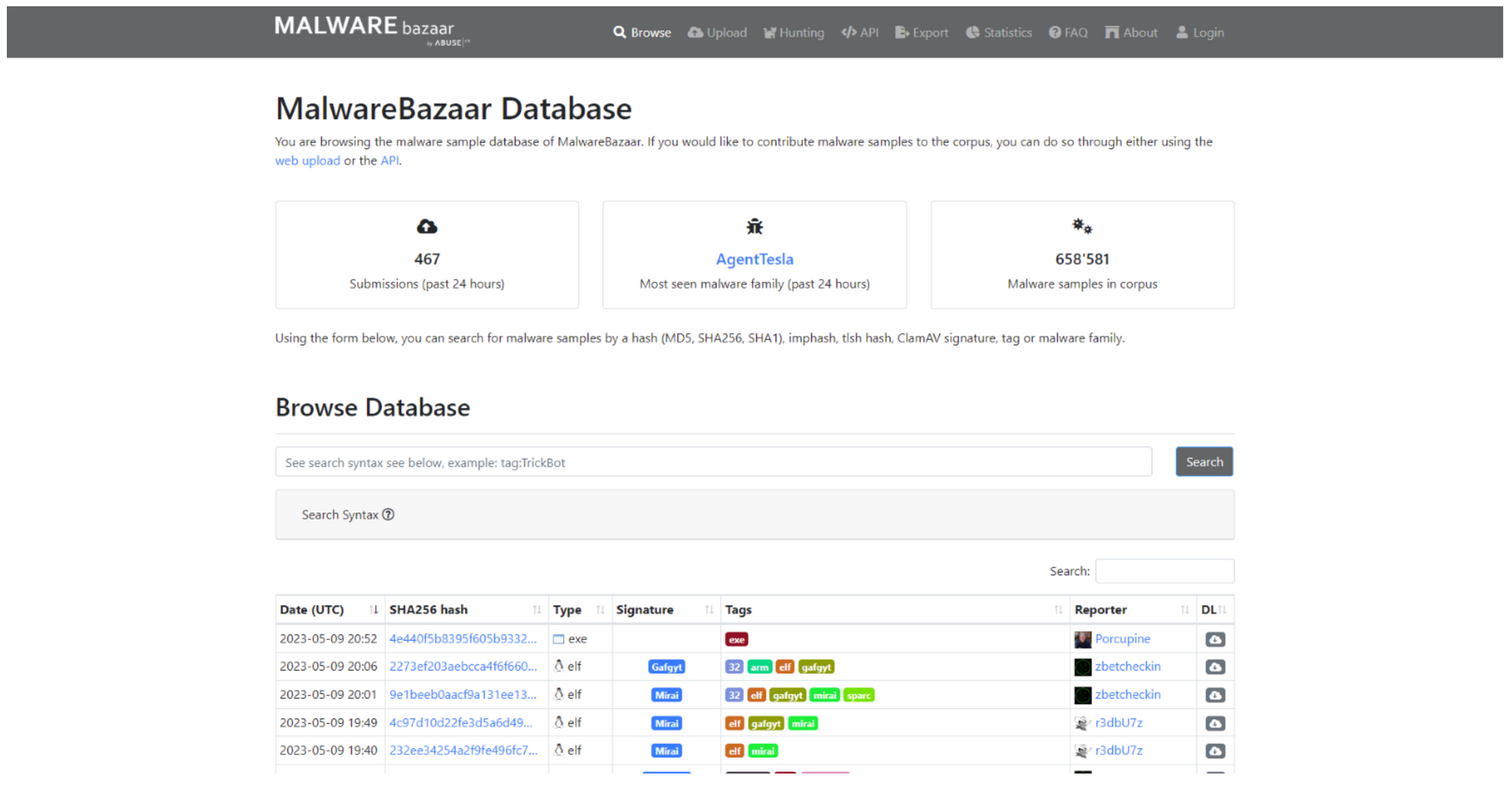Click the Search button
Screen dimensions: 1512x807
pos(1204,462)
